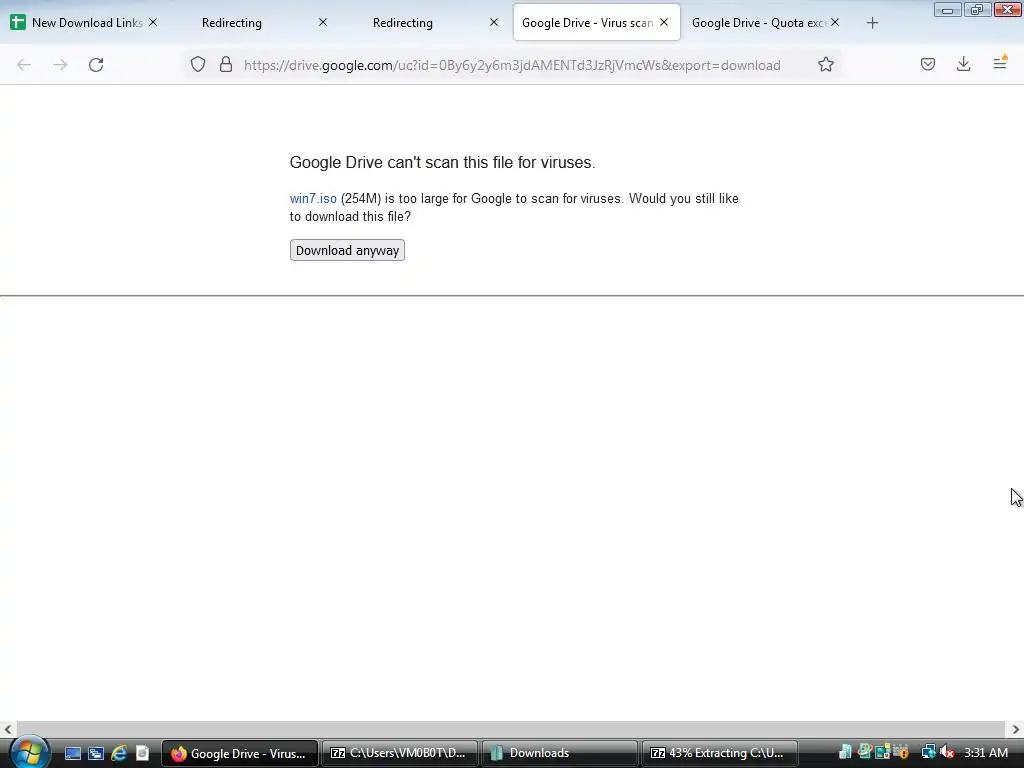Click the first system tray icon
1024x768 pixels.
coord(845,752)
